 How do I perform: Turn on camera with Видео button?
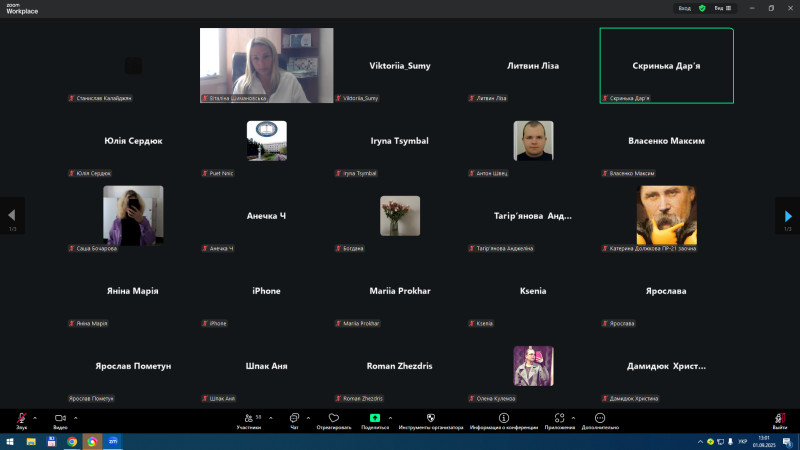tap(60, 418)
